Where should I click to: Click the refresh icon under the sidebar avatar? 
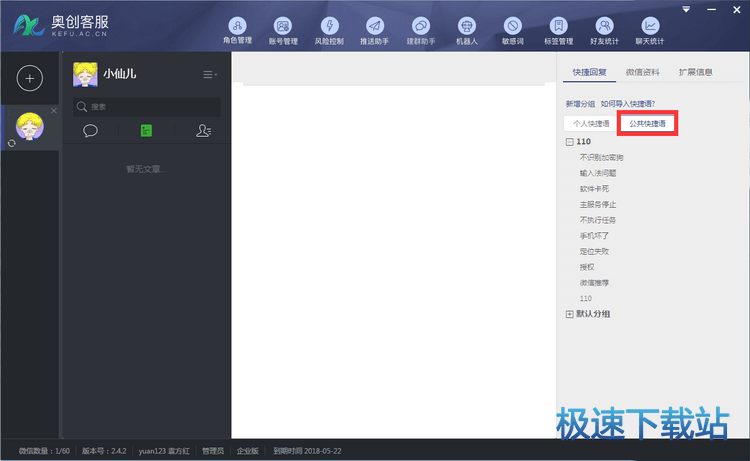coord(12,143)
